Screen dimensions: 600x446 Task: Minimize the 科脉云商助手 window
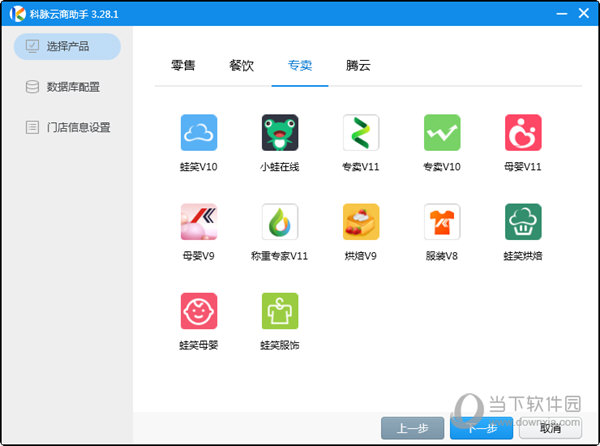coord(561,13)
